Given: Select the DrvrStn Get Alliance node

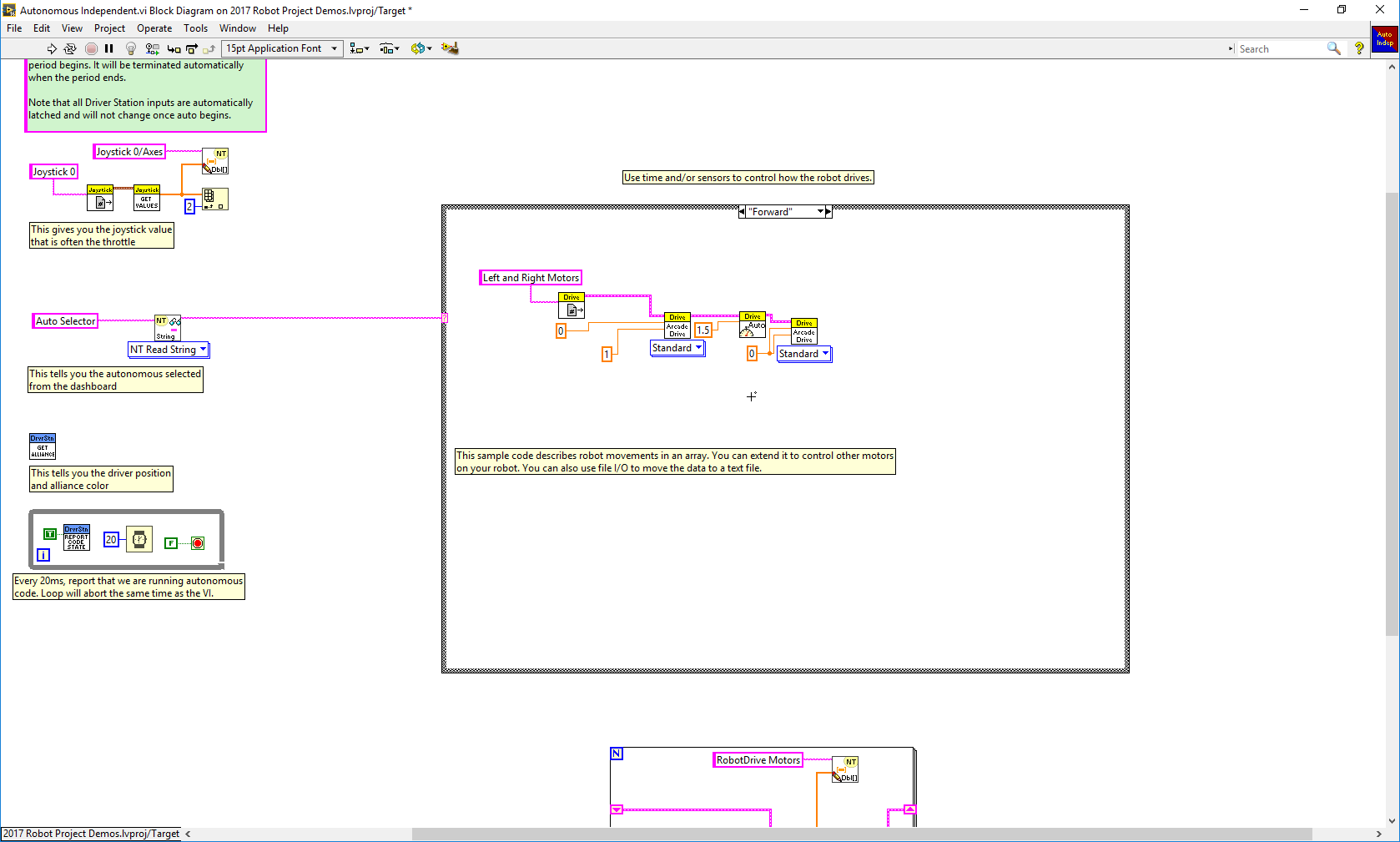Looking at the screenshot, I should tap(43, 446).
